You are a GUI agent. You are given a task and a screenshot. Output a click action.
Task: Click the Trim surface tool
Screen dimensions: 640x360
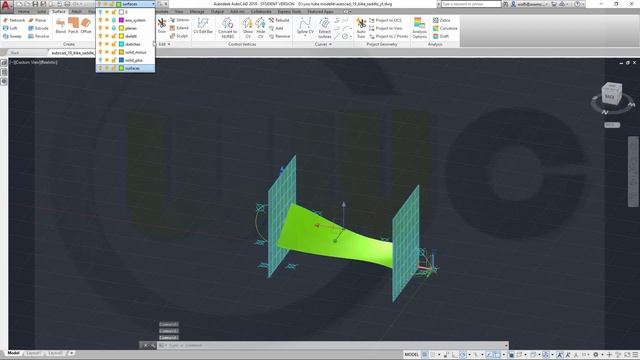click(x=162, y=26)
